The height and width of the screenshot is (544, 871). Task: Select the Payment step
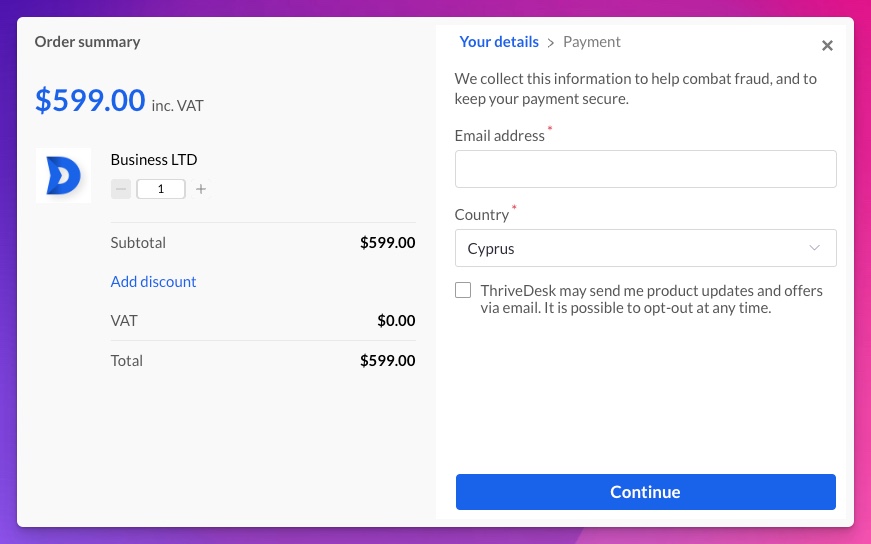click(592, 42)
